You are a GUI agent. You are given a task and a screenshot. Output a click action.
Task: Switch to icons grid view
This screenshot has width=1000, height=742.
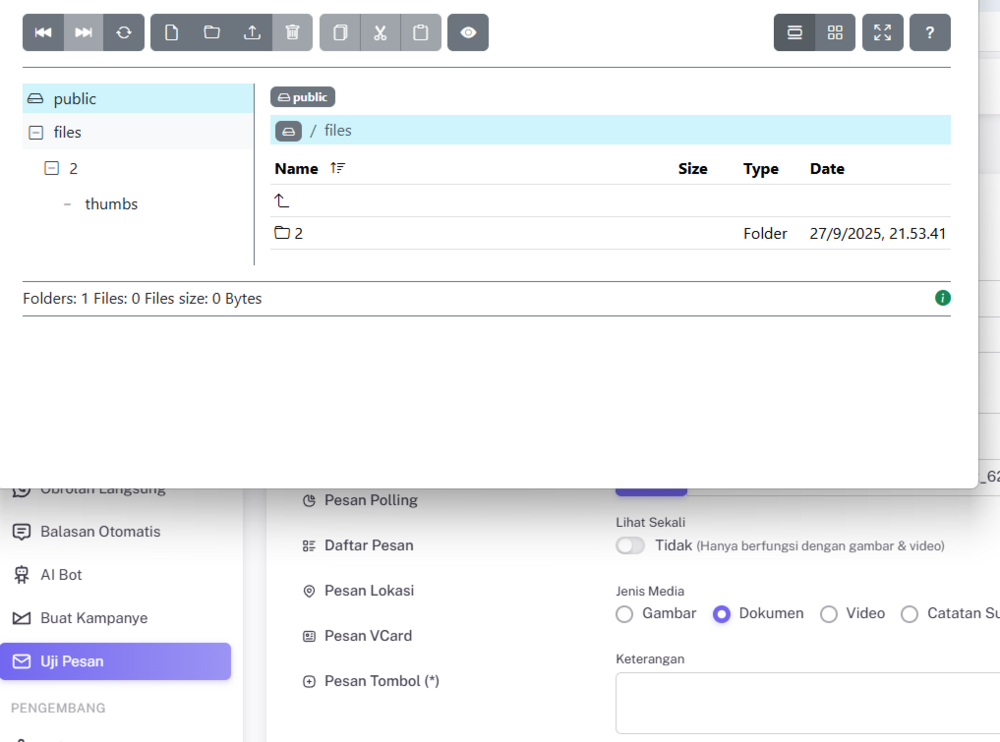[x=835, y=33]
